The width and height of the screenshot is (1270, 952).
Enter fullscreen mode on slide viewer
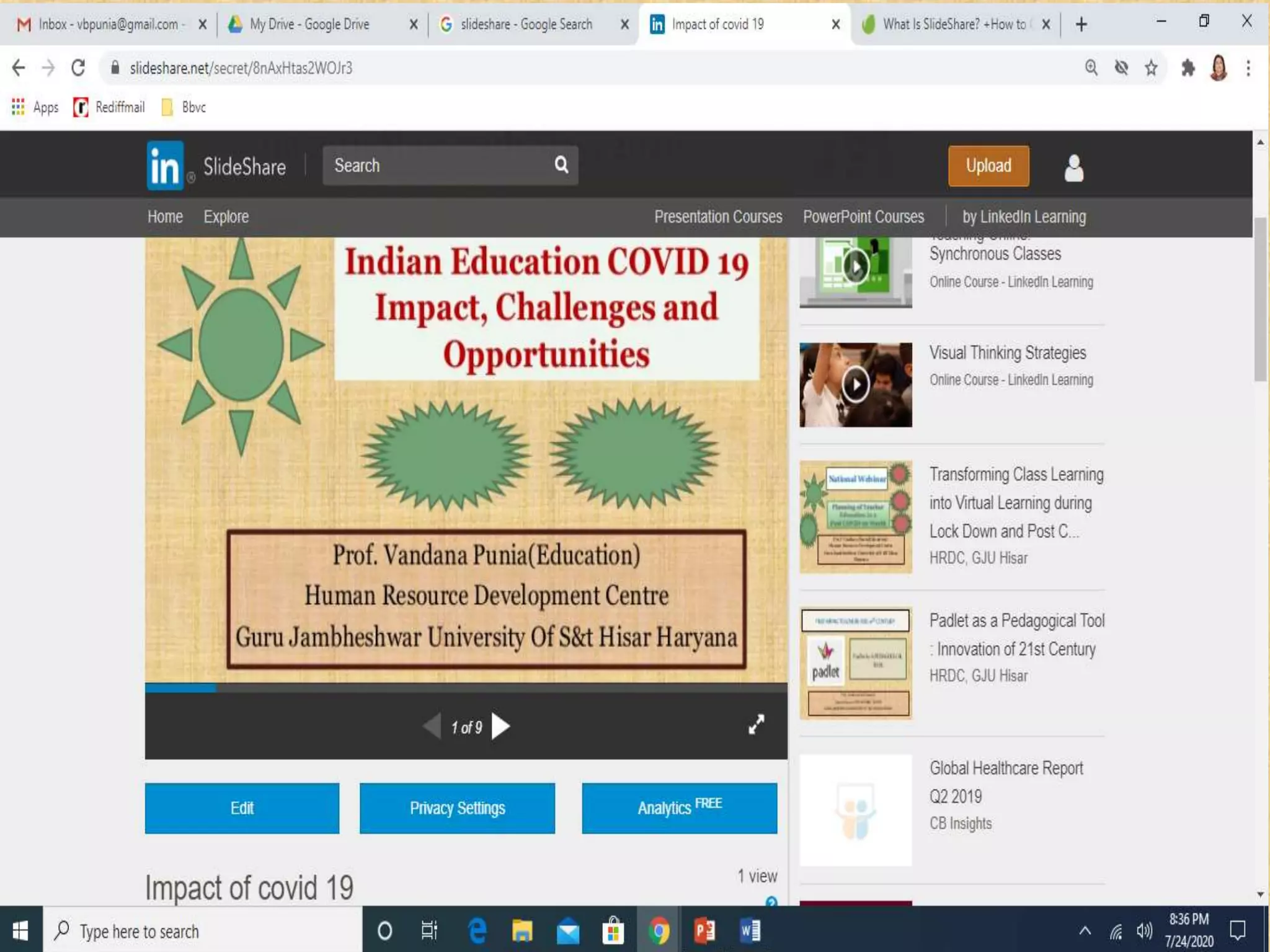click(x=756, y=725)
